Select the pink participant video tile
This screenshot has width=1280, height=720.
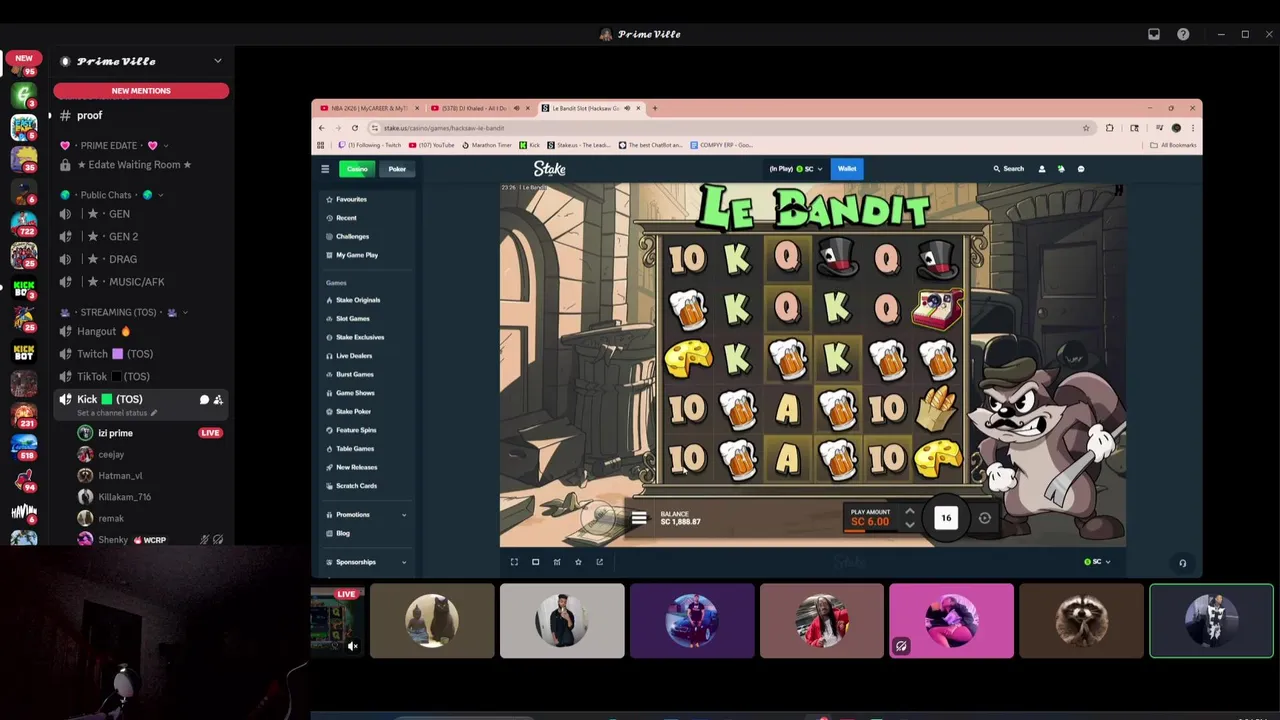[x=951, y=621]
